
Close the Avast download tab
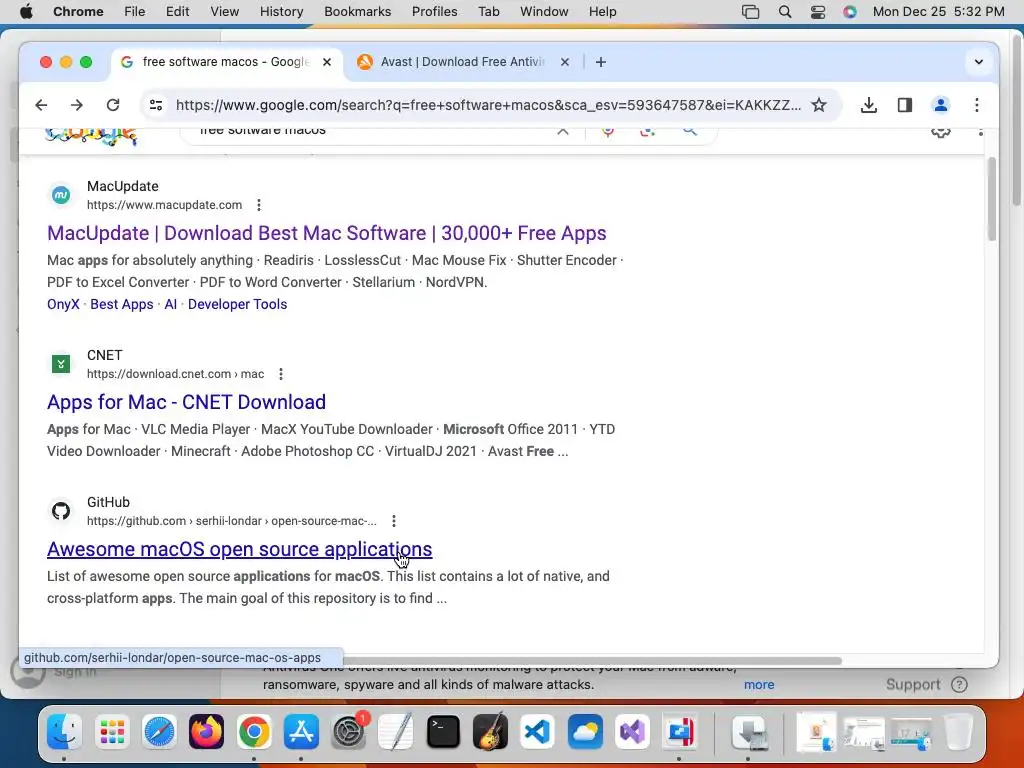[x=565, y=62]
